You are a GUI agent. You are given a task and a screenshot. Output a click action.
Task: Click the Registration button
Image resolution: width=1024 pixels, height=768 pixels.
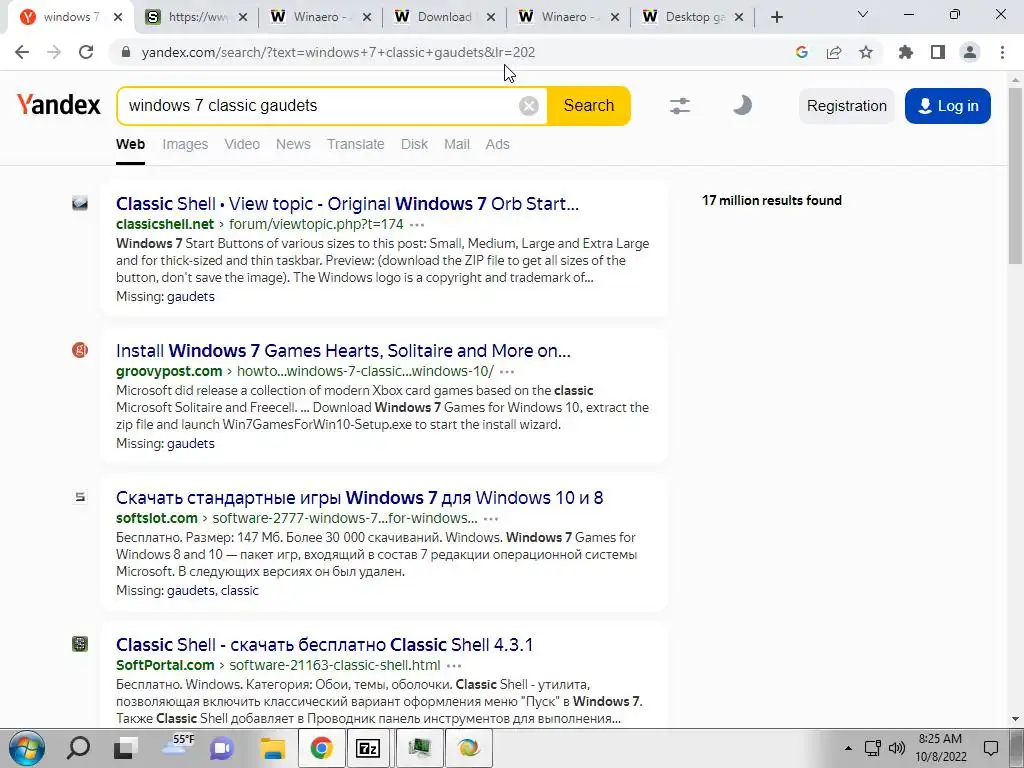[846, 106]
